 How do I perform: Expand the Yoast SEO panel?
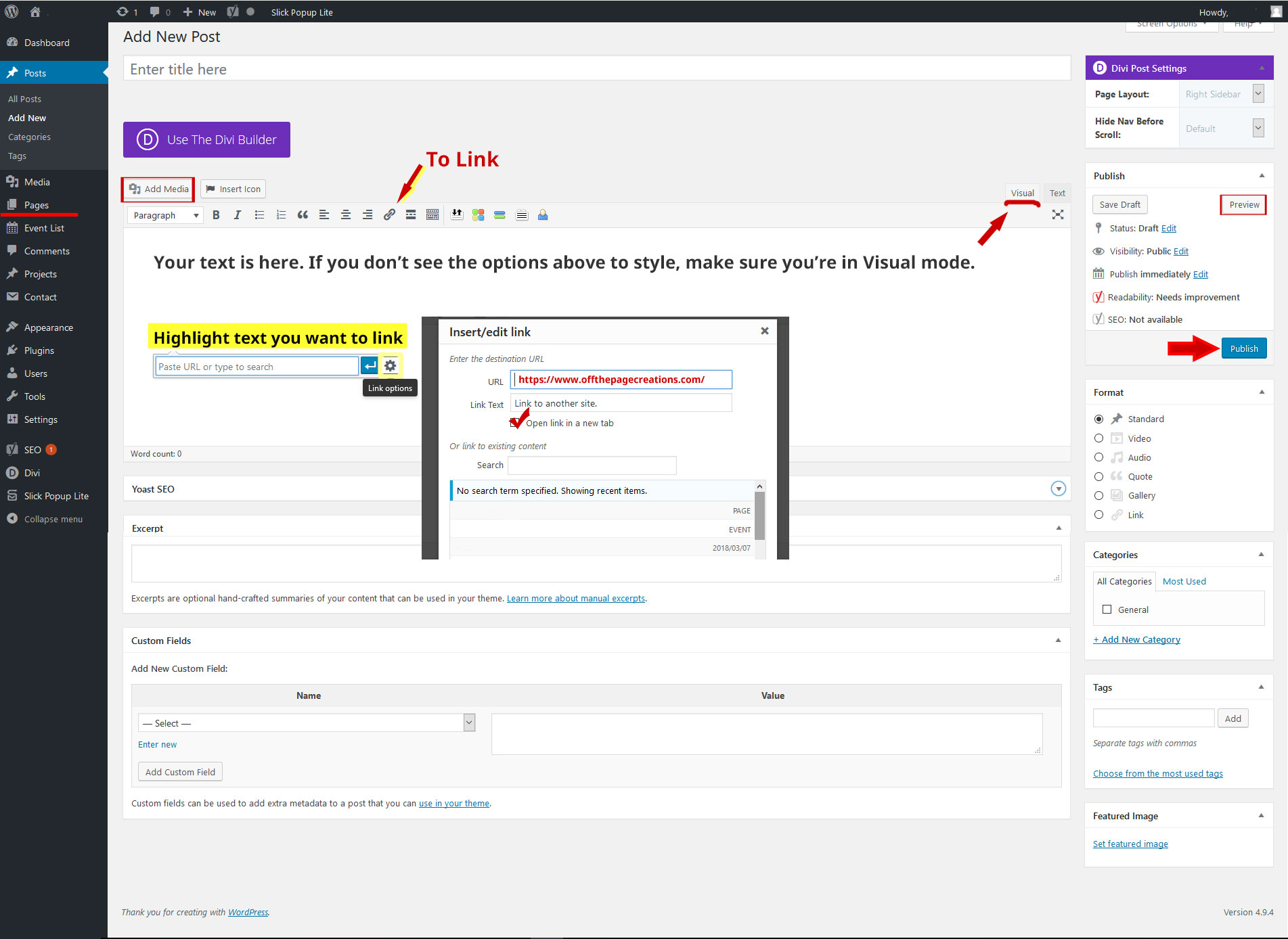[x=1059, y=488]
